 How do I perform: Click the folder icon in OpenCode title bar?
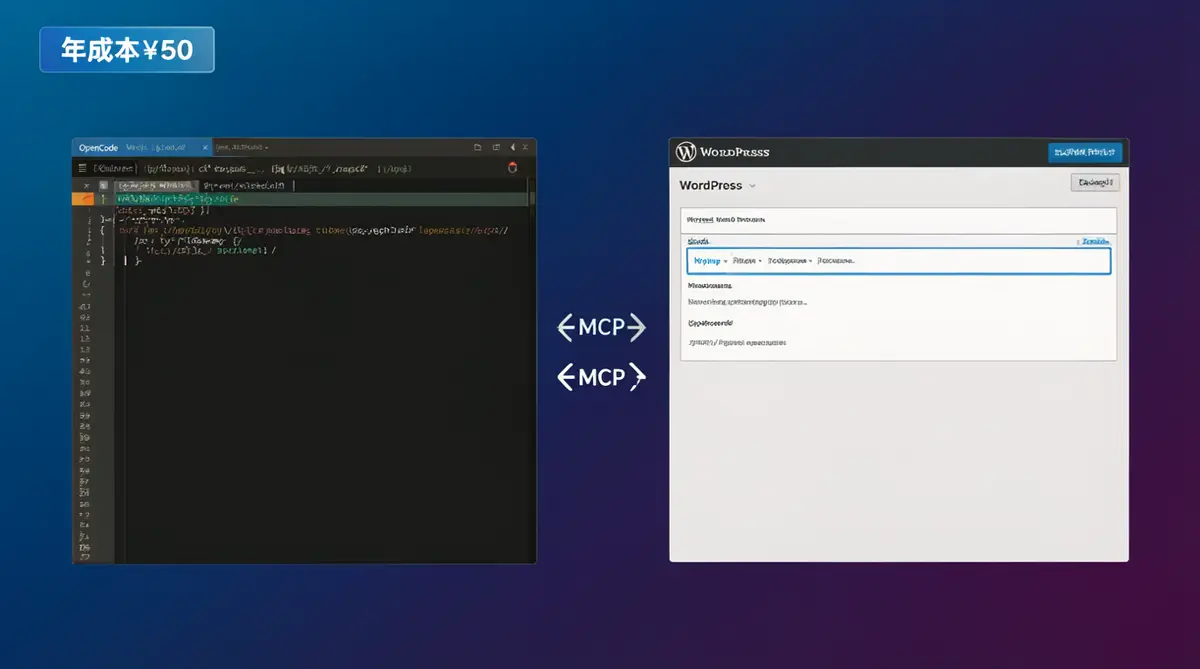(x=477, y=147)
